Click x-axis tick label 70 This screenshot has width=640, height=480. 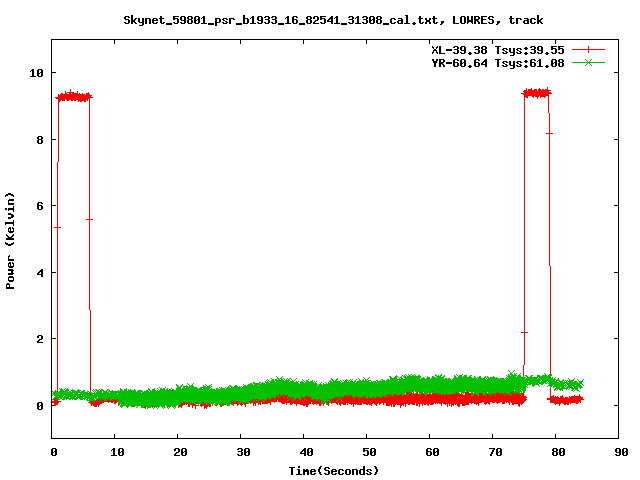click(495, 452)
